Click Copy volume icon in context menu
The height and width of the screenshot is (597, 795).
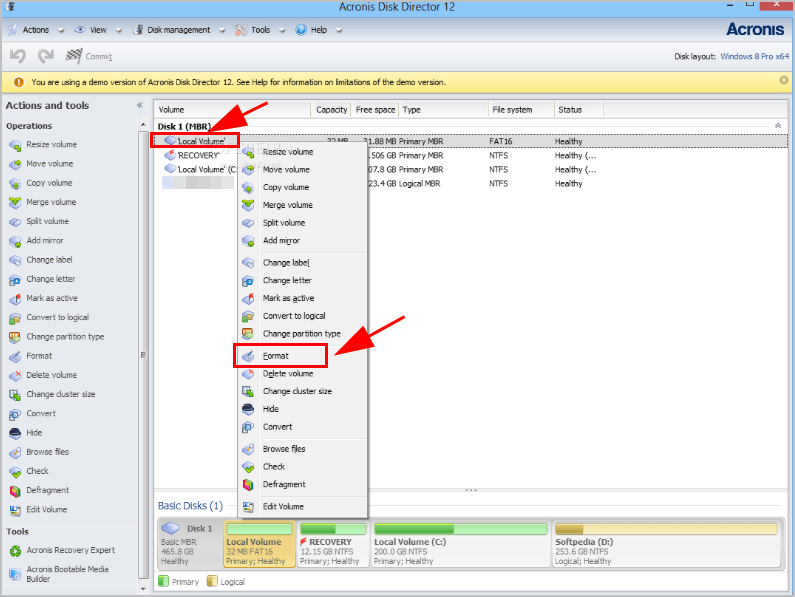248,188
